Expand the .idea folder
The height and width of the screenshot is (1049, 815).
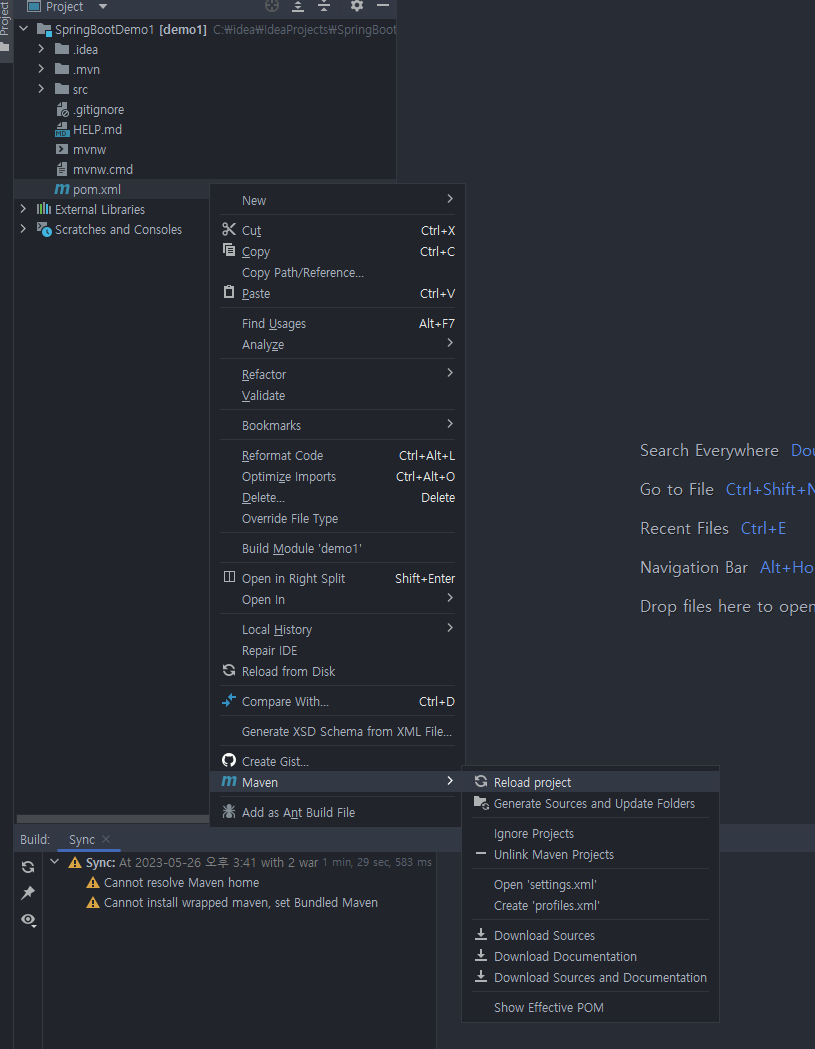point(41,49)
